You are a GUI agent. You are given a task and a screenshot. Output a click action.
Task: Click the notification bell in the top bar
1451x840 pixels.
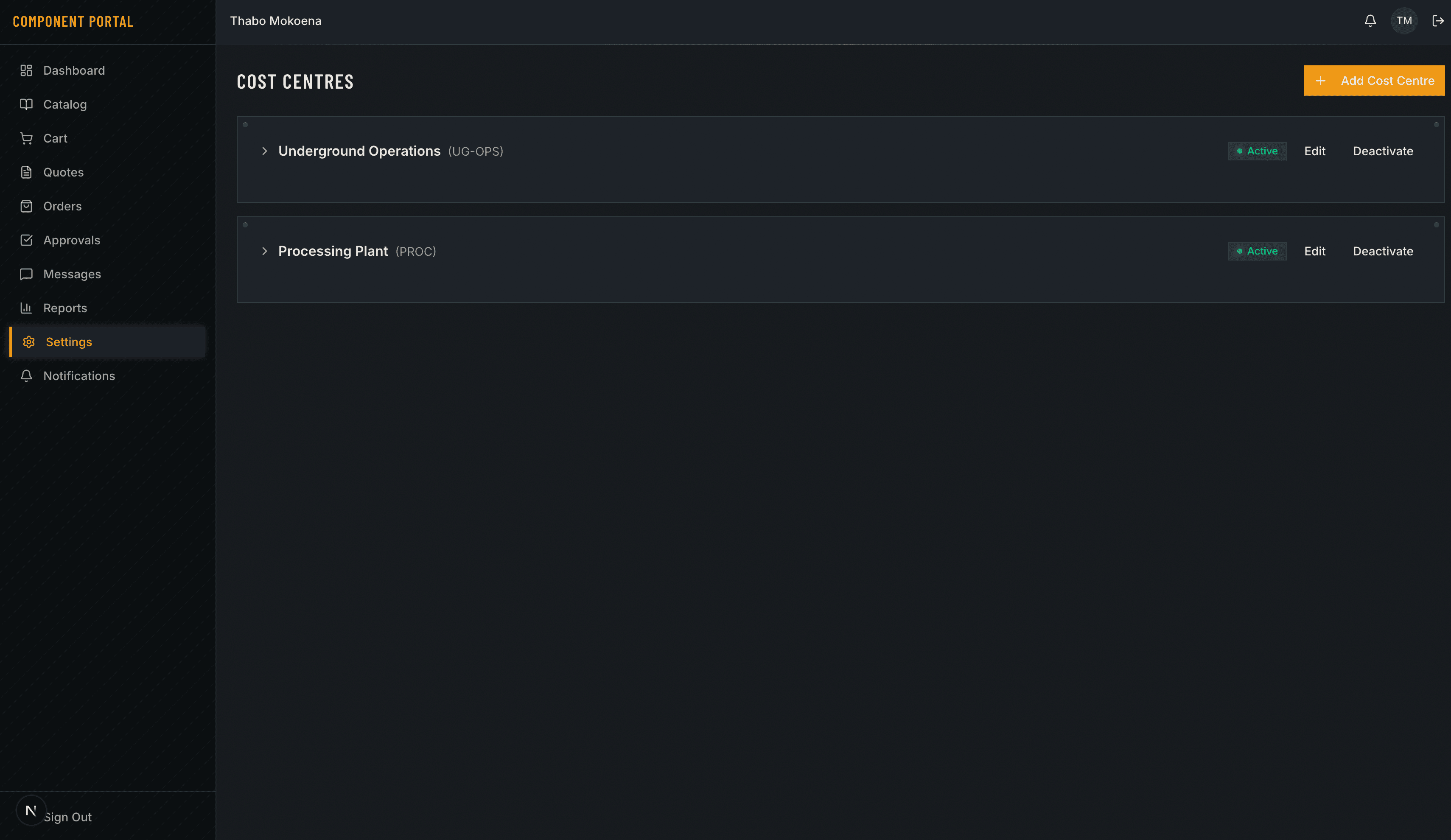click(1370, 21)
